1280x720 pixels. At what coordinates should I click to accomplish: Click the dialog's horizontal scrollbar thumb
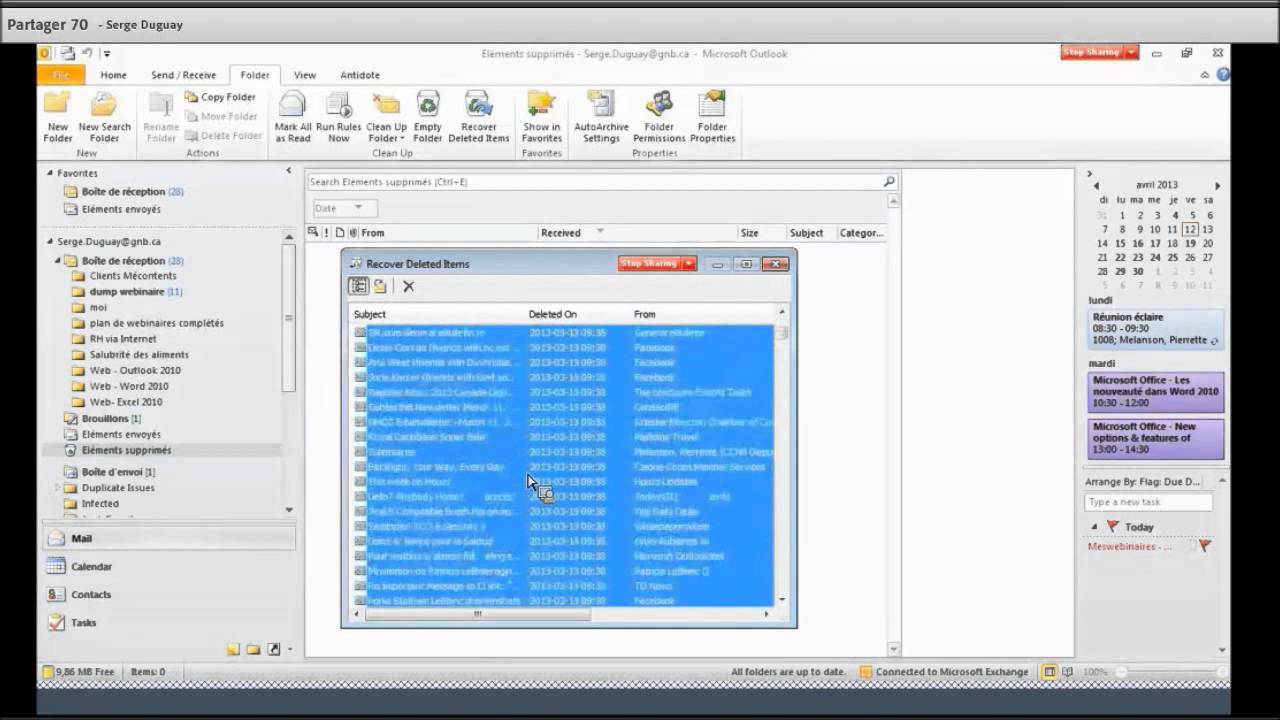(477, 614)
